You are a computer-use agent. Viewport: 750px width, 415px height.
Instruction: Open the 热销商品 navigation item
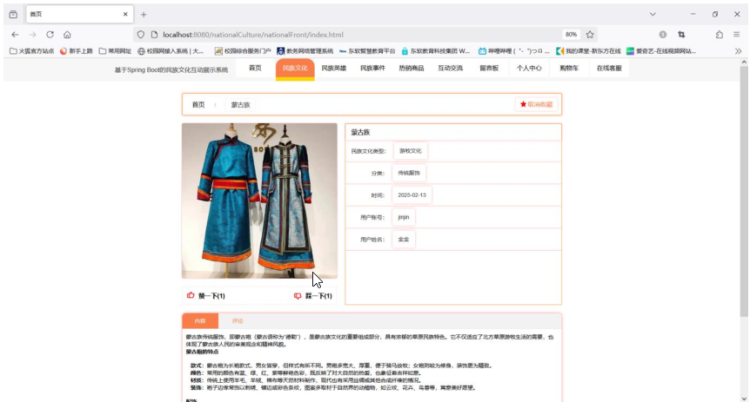pos(411,68)
